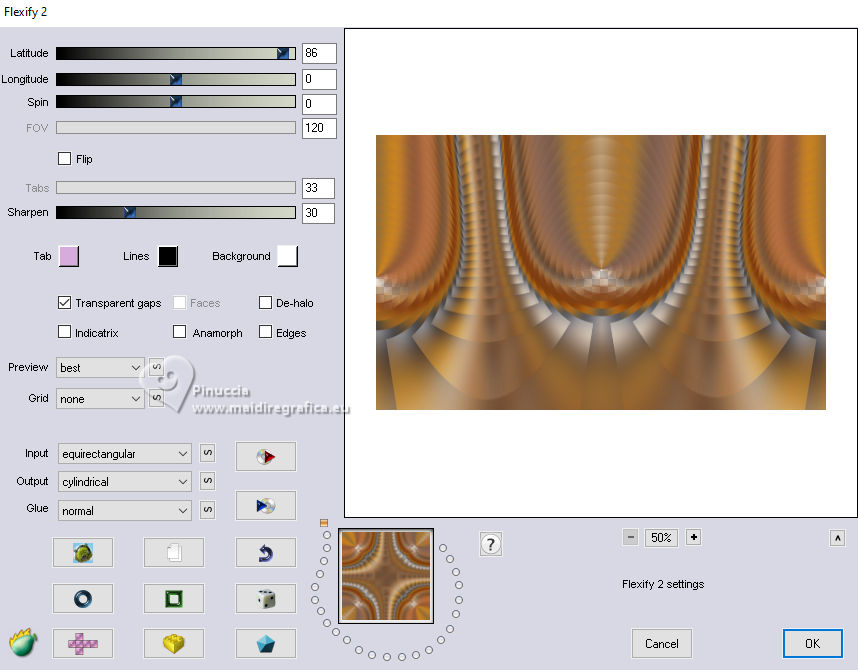Click the yellow brick button

point(173,643)
